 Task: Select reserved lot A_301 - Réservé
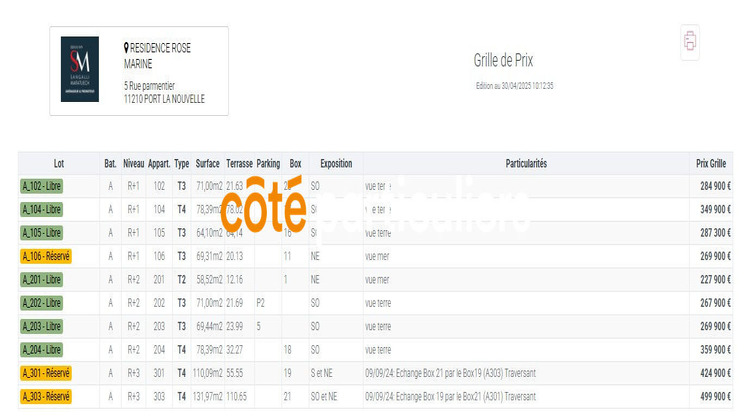45,373
